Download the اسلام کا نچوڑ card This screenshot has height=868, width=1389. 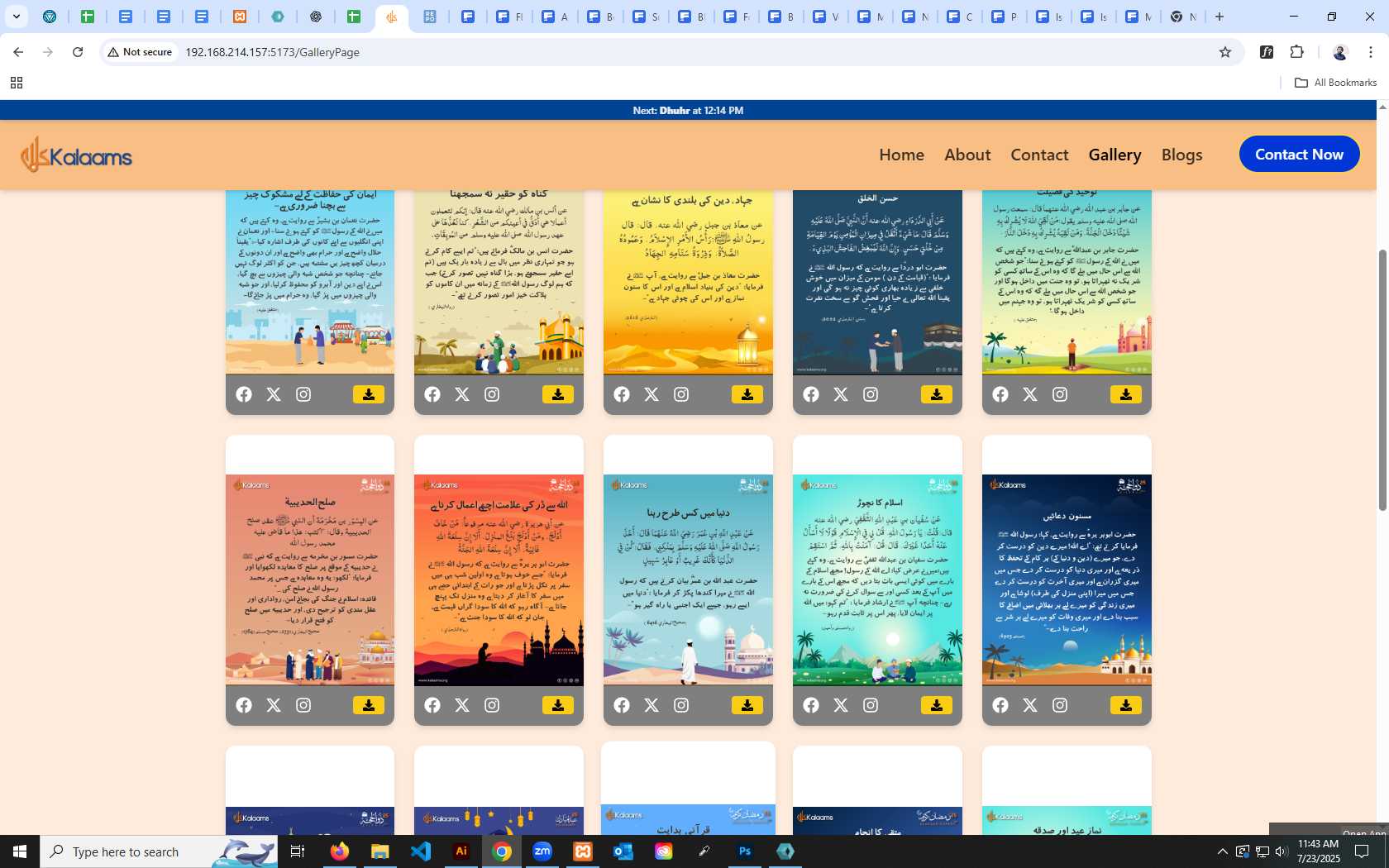pyautogui.click(x=937, y=705)
